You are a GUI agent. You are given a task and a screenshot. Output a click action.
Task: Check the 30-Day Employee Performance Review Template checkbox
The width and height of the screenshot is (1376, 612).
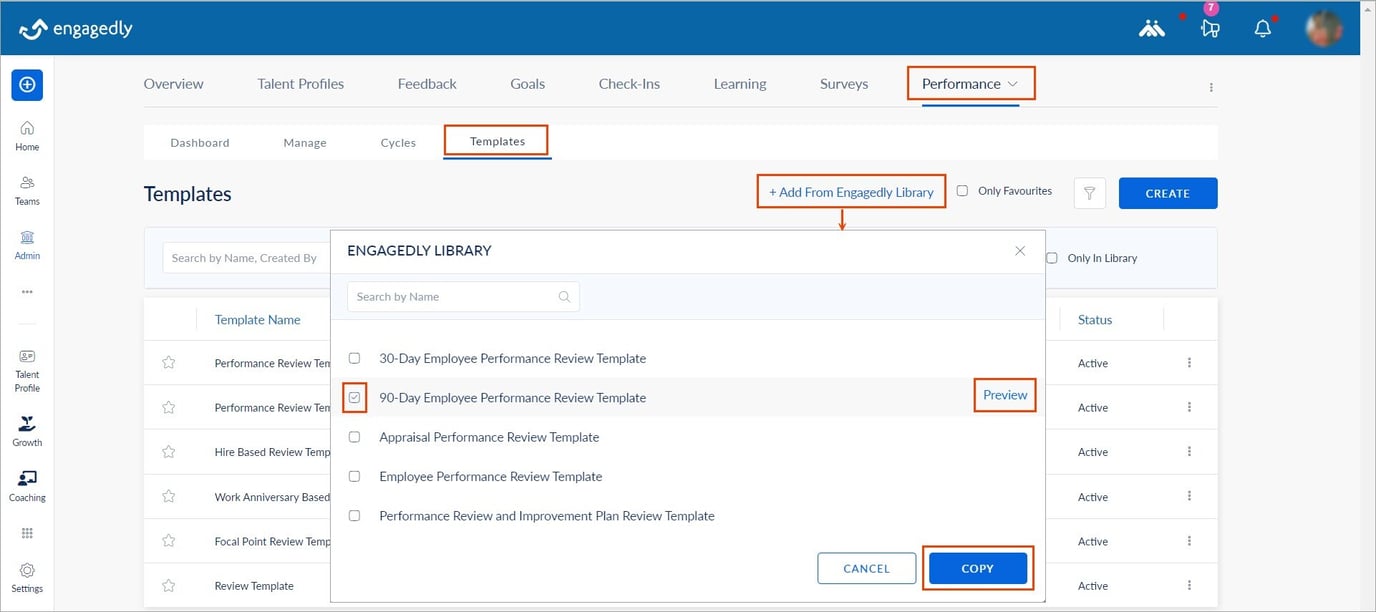pyautogui.click(x=354, y=357)
